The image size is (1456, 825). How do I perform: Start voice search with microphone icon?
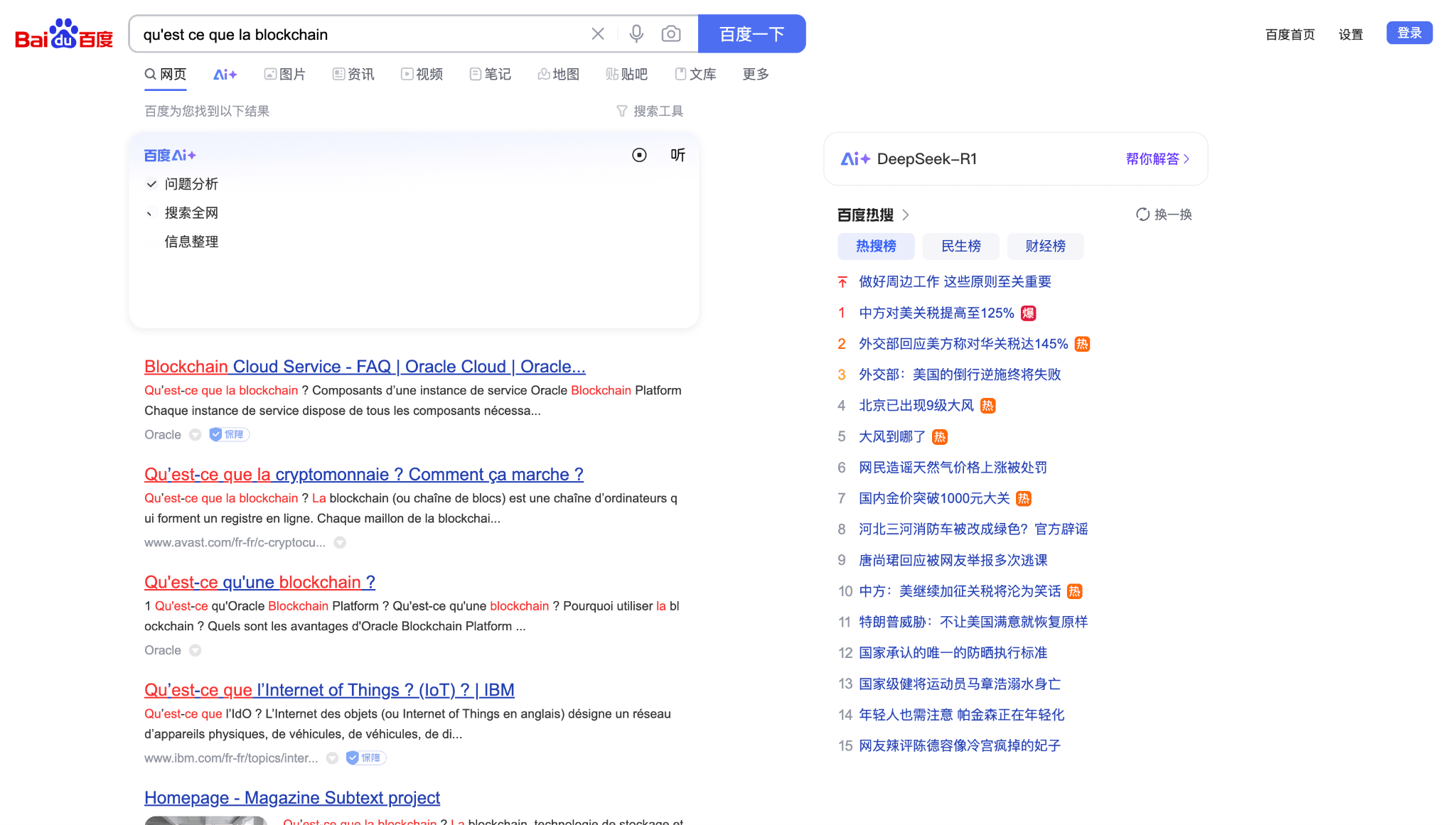636,34
